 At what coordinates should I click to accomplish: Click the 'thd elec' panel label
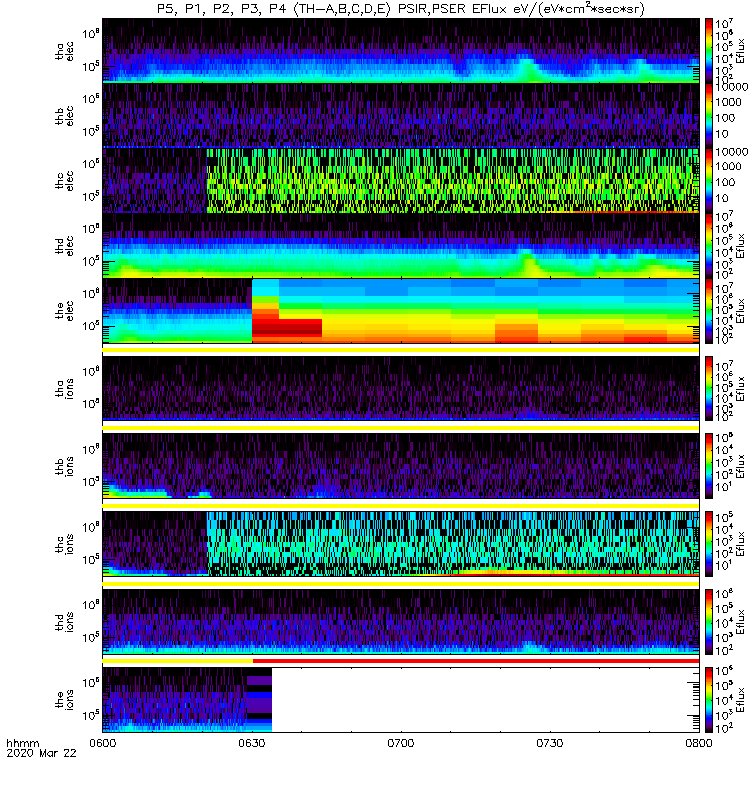pyautogui.click(x=64, y=245)
